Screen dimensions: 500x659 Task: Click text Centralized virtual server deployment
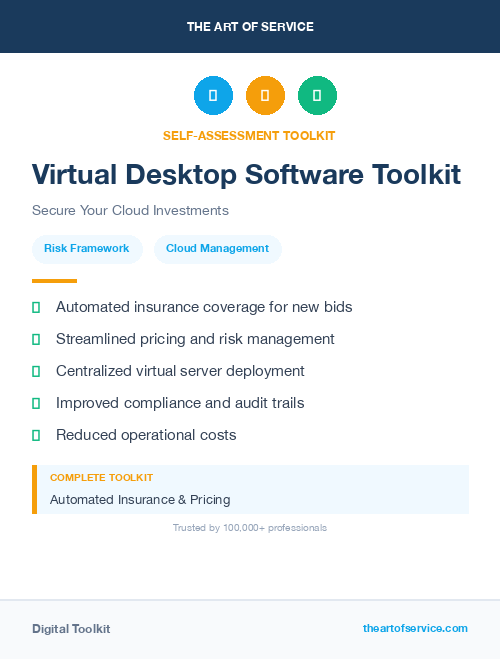tap(180, 371)
